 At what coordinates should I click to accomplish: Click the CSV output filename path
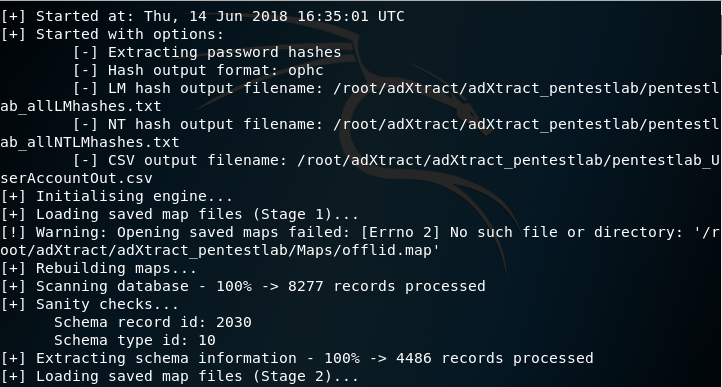508,160
